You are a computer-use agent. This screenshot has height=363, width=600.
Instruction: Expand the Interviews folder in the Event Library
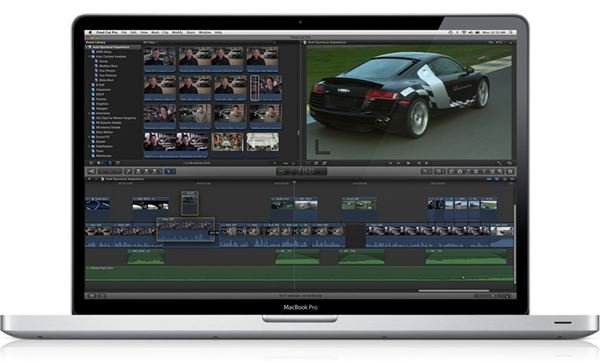click(x=90, y=113)
